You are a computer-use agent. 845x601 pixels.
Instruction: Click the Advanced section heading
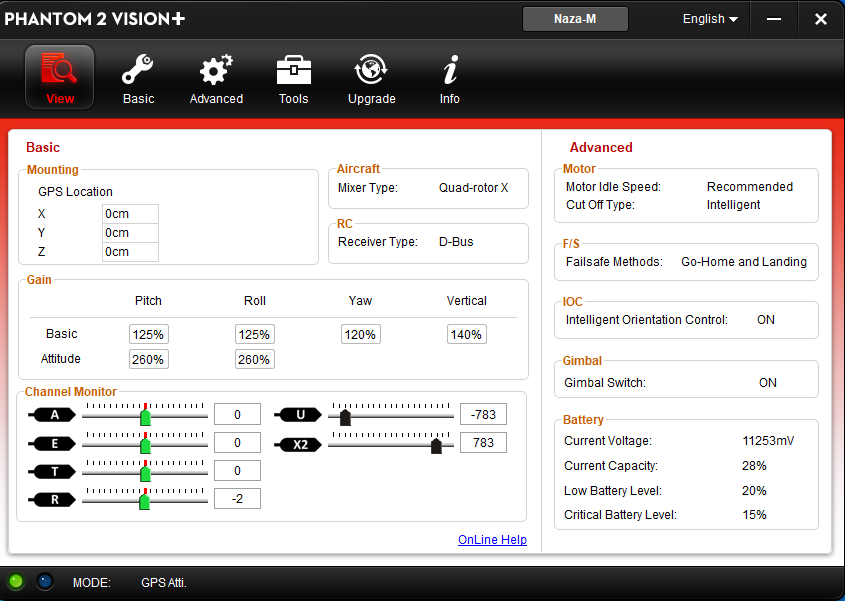click(601, 147)
